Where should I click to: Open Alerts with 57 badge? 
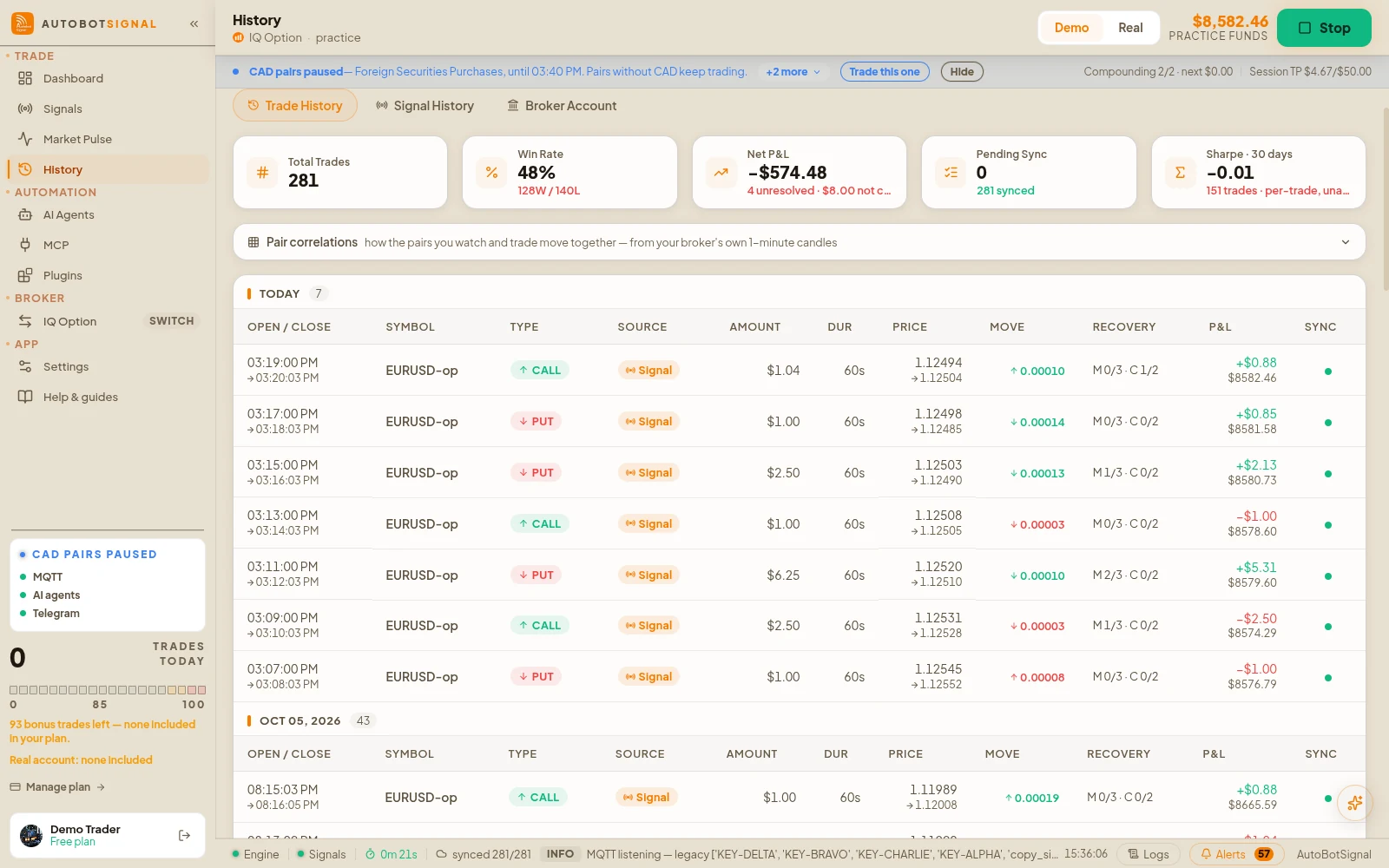[1237, 854]
